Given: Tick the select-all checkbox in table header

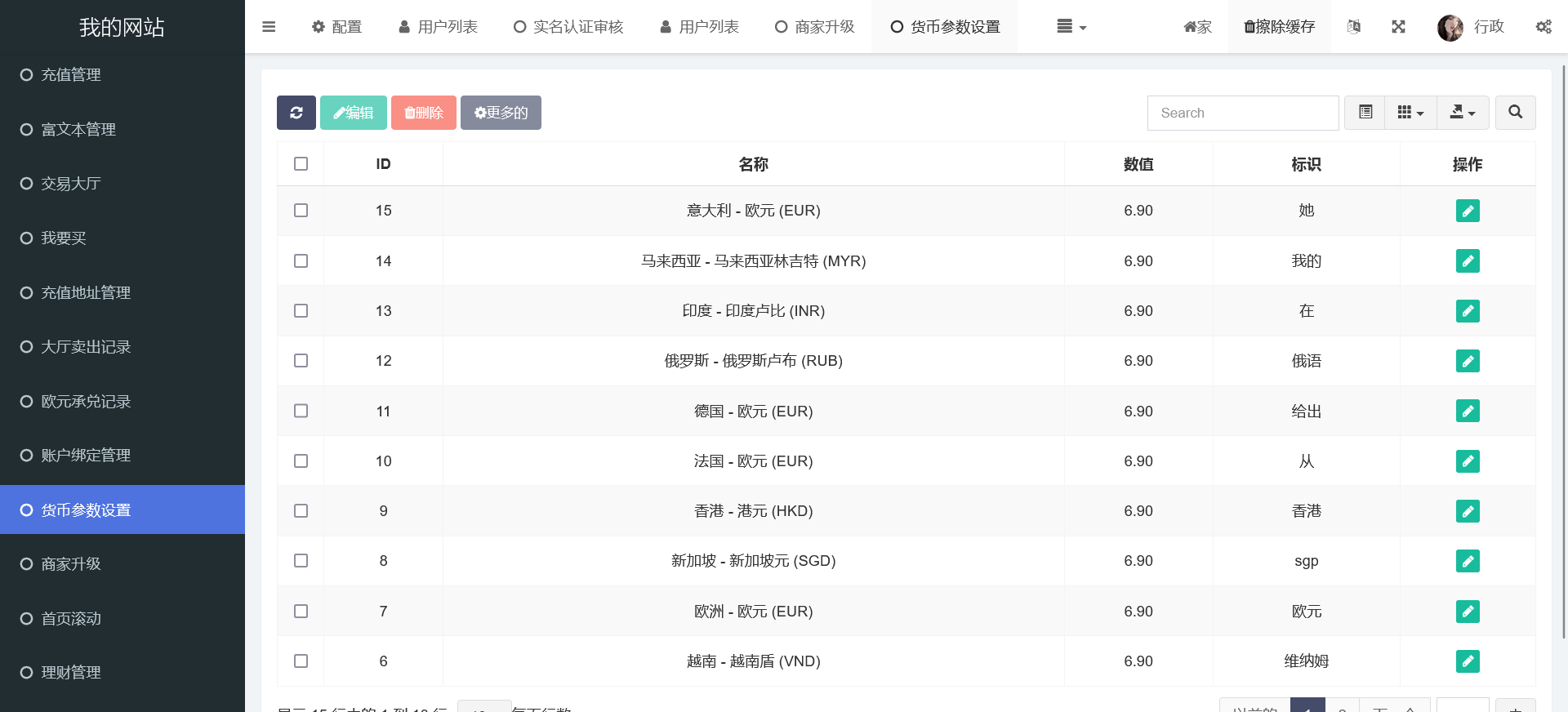Looking at the screenshot, I should 301,164.
